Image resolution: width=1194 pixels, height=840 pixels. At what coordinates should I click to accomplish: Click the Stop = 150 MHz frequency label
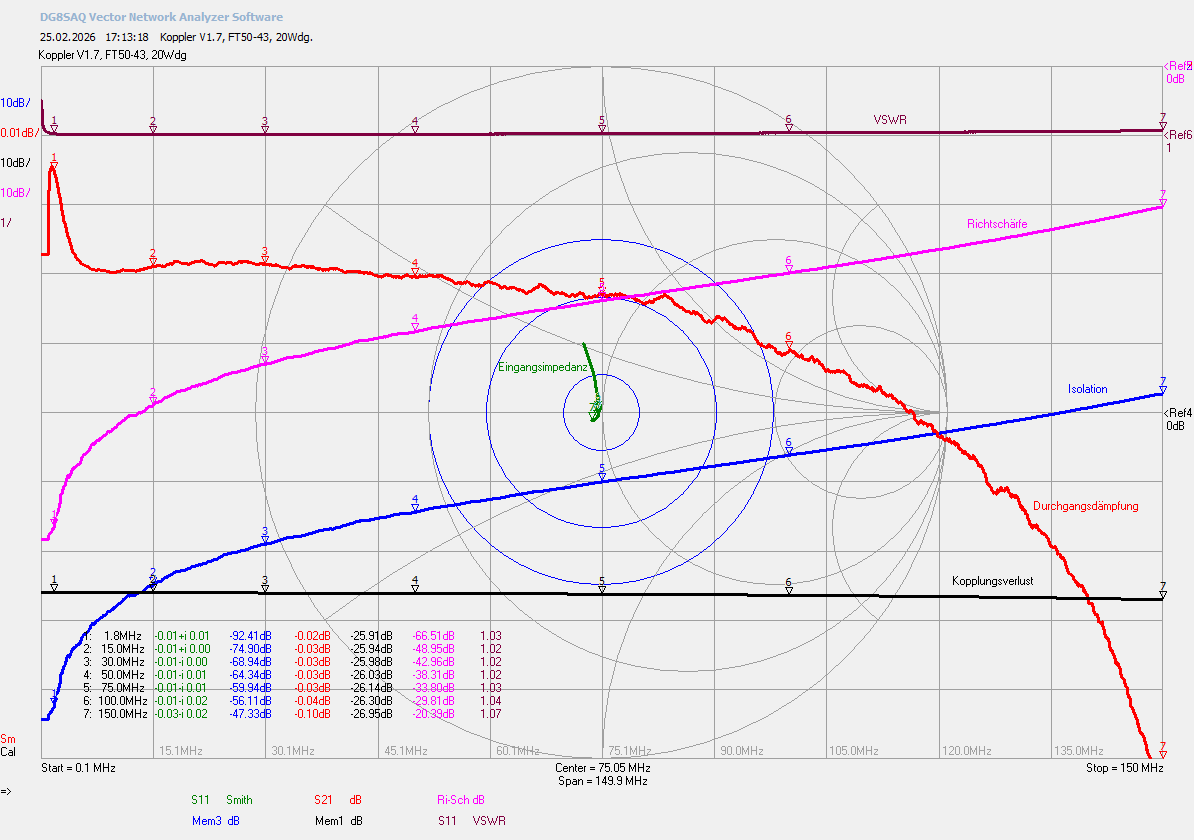click(1125, 768)
